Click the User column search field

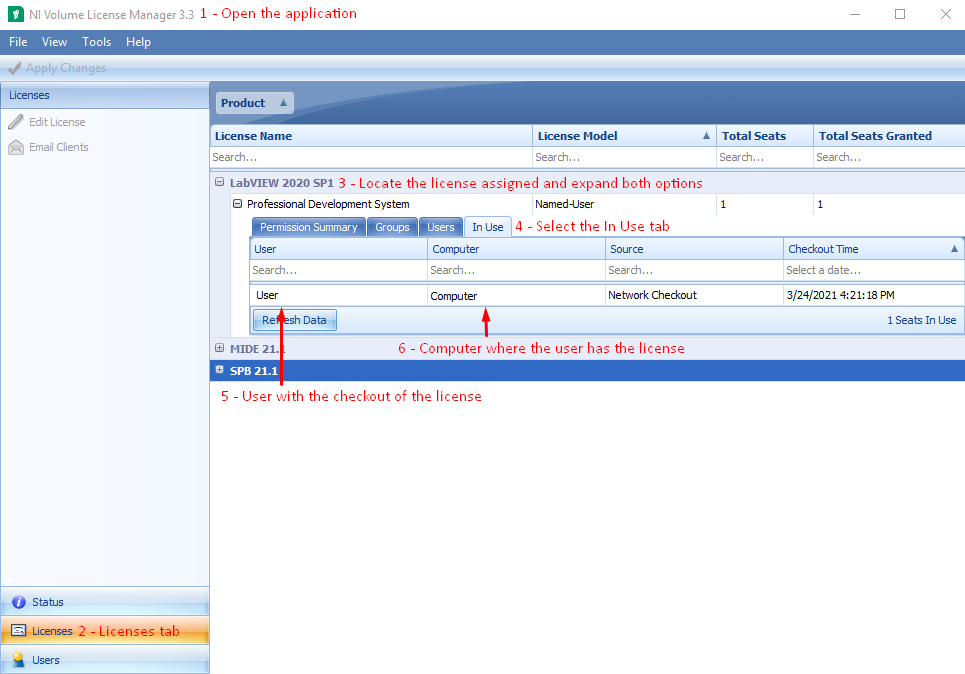338,270
